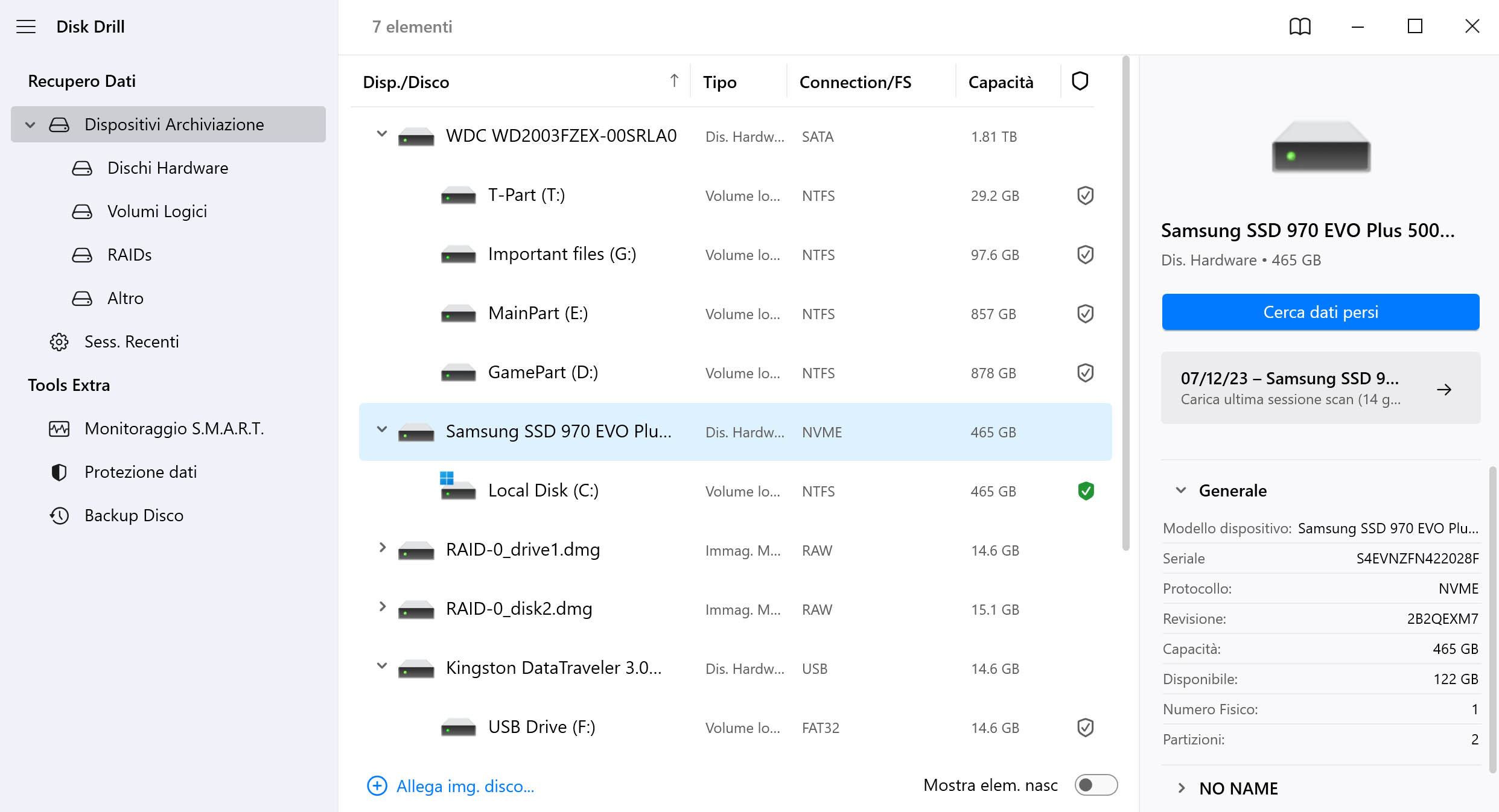Sort by Capacità column header
1499x812 pixels.
1001,82
